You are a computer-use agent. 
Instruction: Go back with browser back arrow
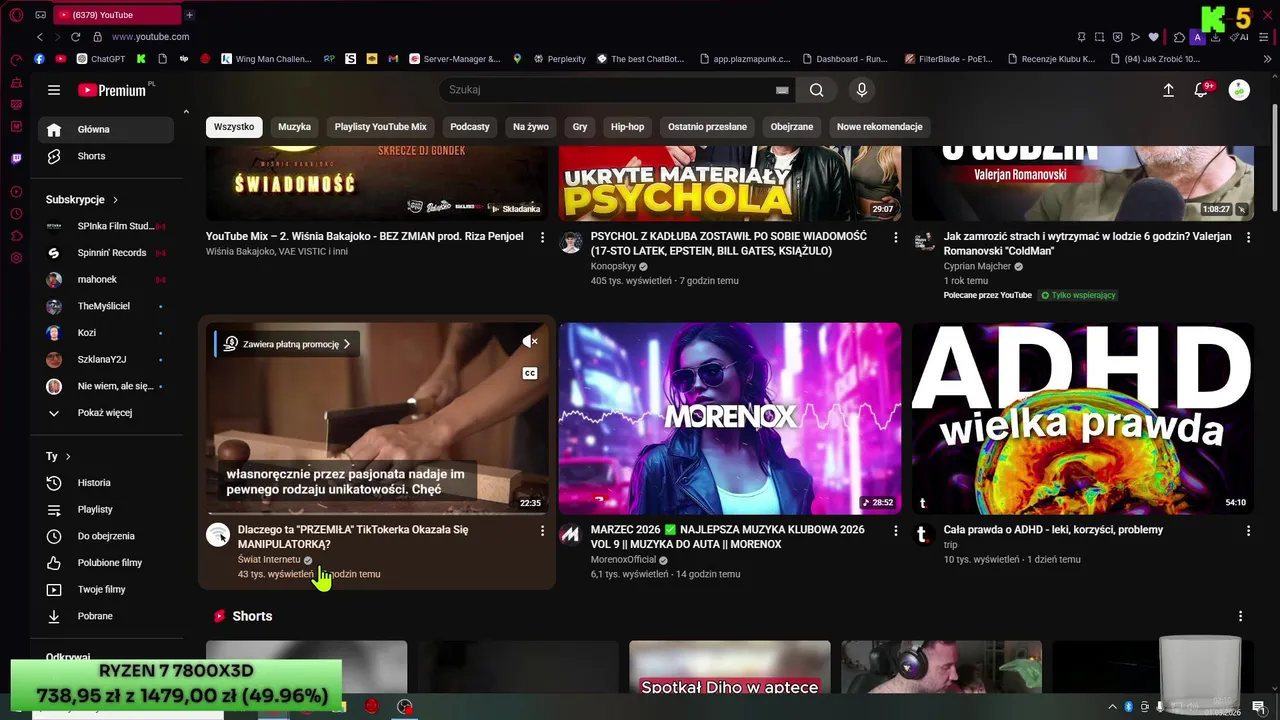click(40, 37)
